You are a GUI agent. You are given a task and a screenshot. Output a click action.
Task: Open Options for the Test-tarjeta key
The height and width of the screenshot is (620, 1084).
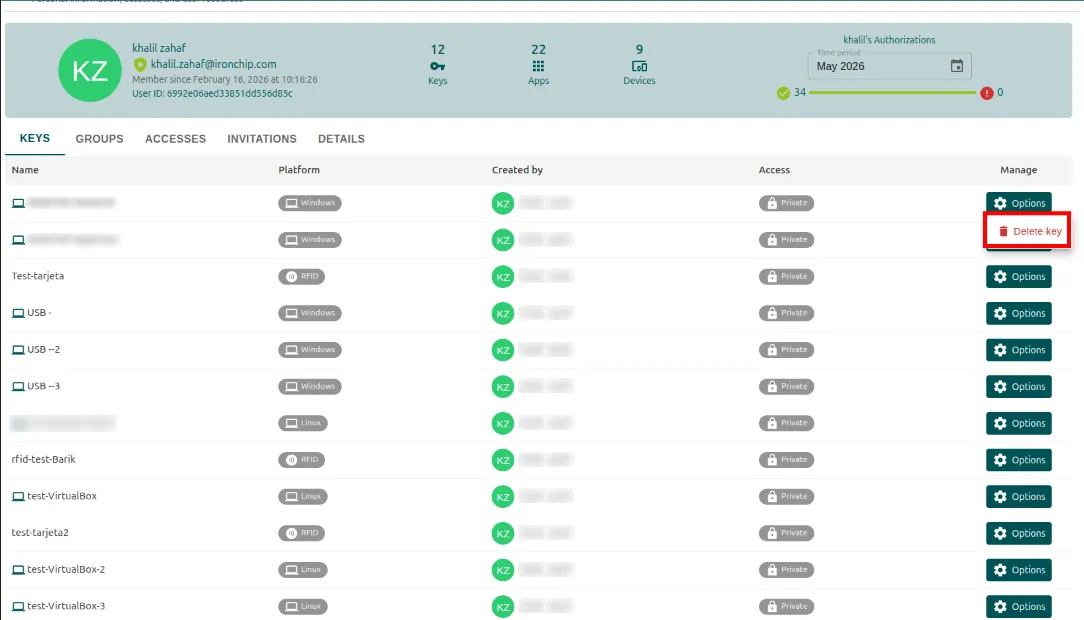1018,276
